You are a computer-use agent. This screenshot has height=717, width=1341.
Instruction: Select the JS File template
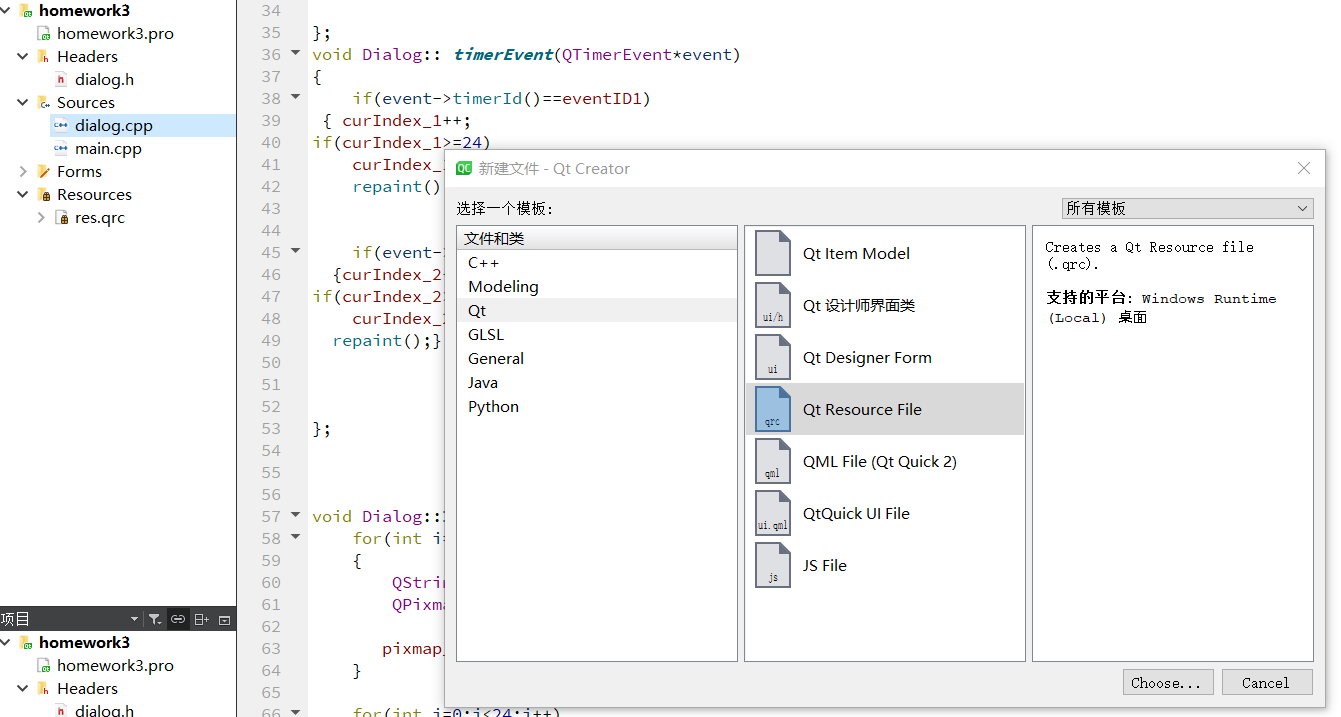point(885,565)
